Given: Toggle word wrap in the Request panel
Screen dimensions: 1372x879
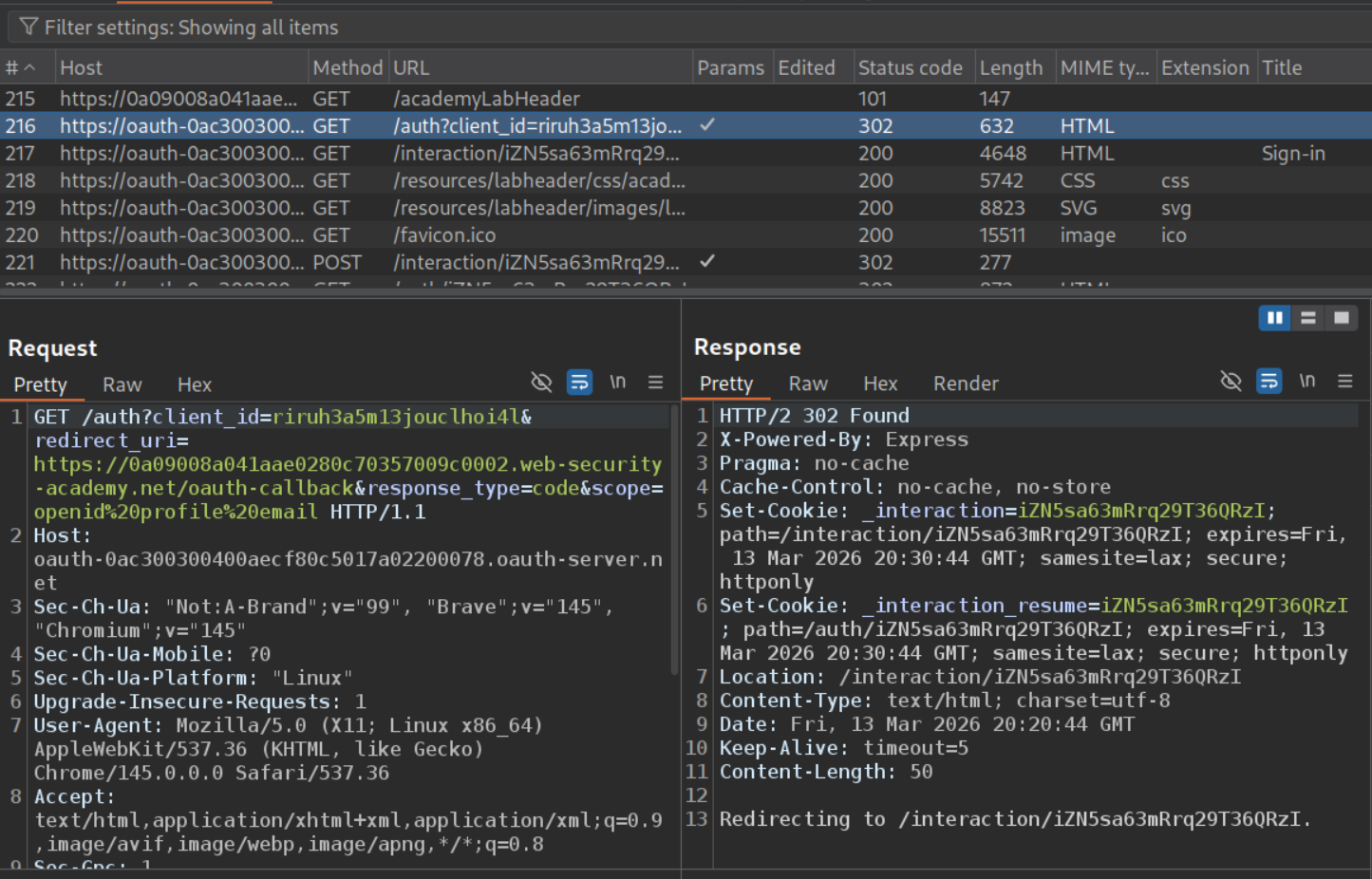Looking at the screenshot, I should 579,382.
